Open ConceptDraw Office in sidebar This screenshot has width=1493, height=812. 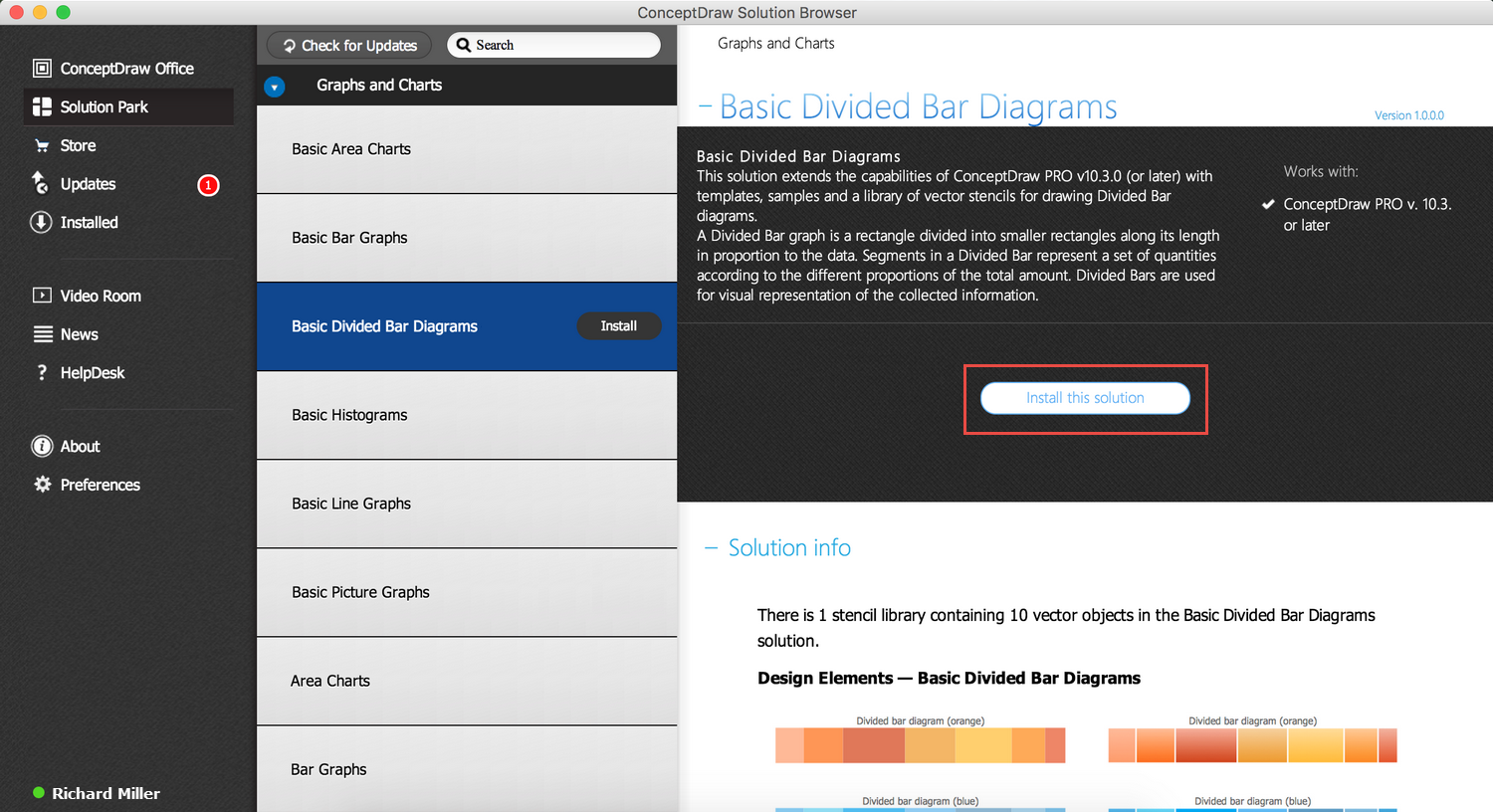[x=128, y=69]
